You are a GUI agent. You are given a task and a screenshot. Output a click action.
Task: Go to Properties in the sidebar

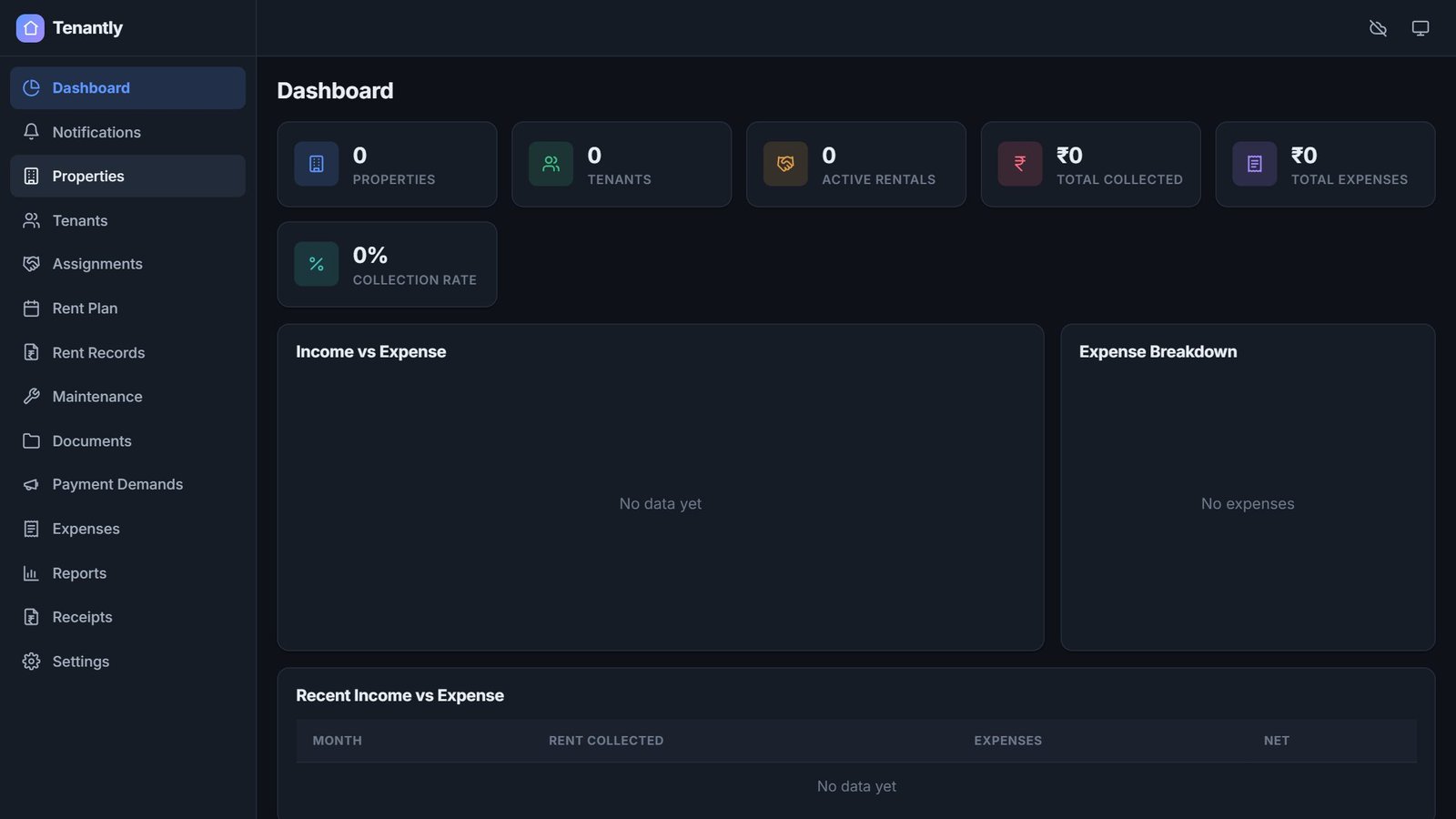pos(127,177)
